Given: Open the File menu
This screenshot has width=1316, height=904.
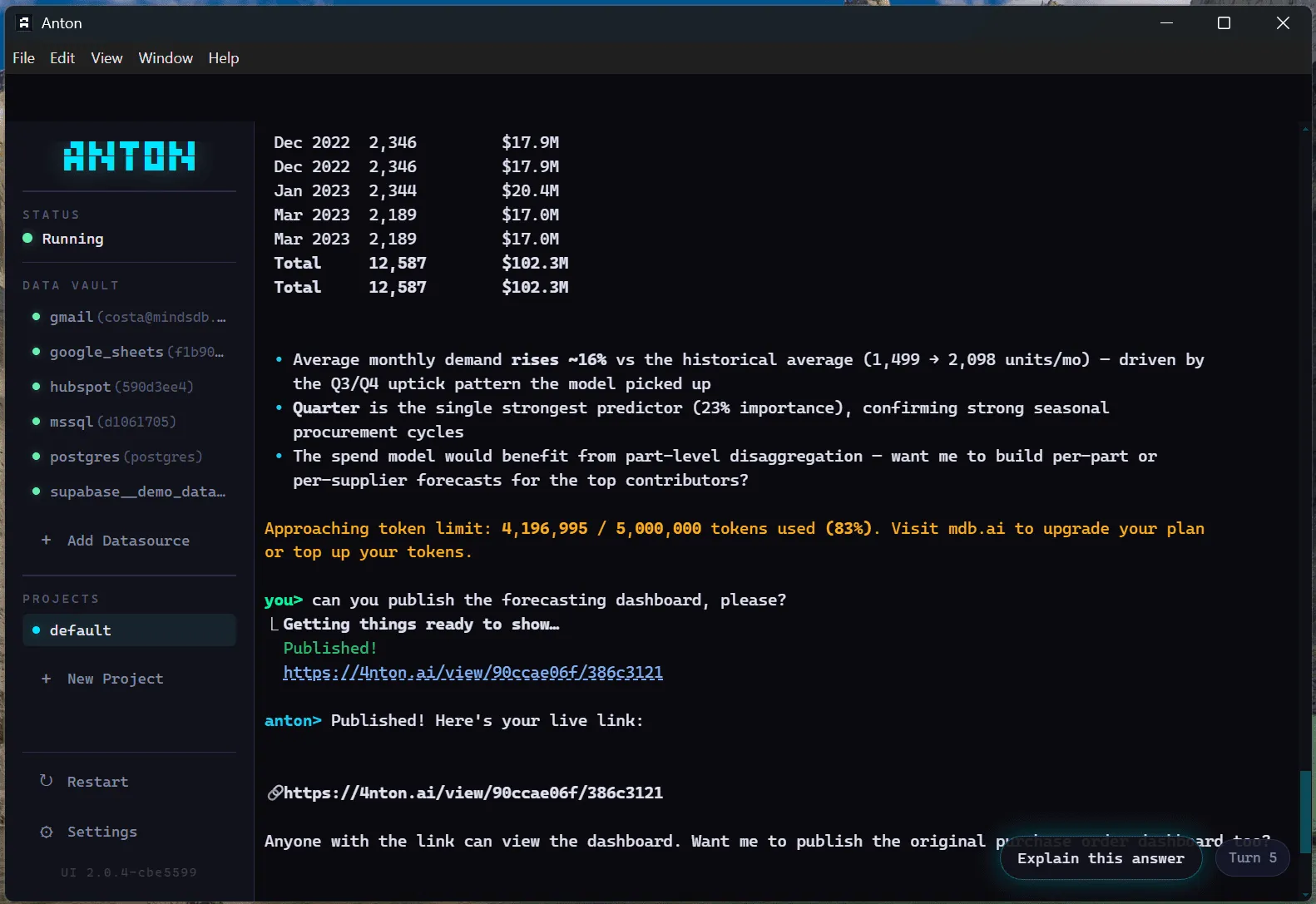Looking at the screenshot, I should coord(23,58).
